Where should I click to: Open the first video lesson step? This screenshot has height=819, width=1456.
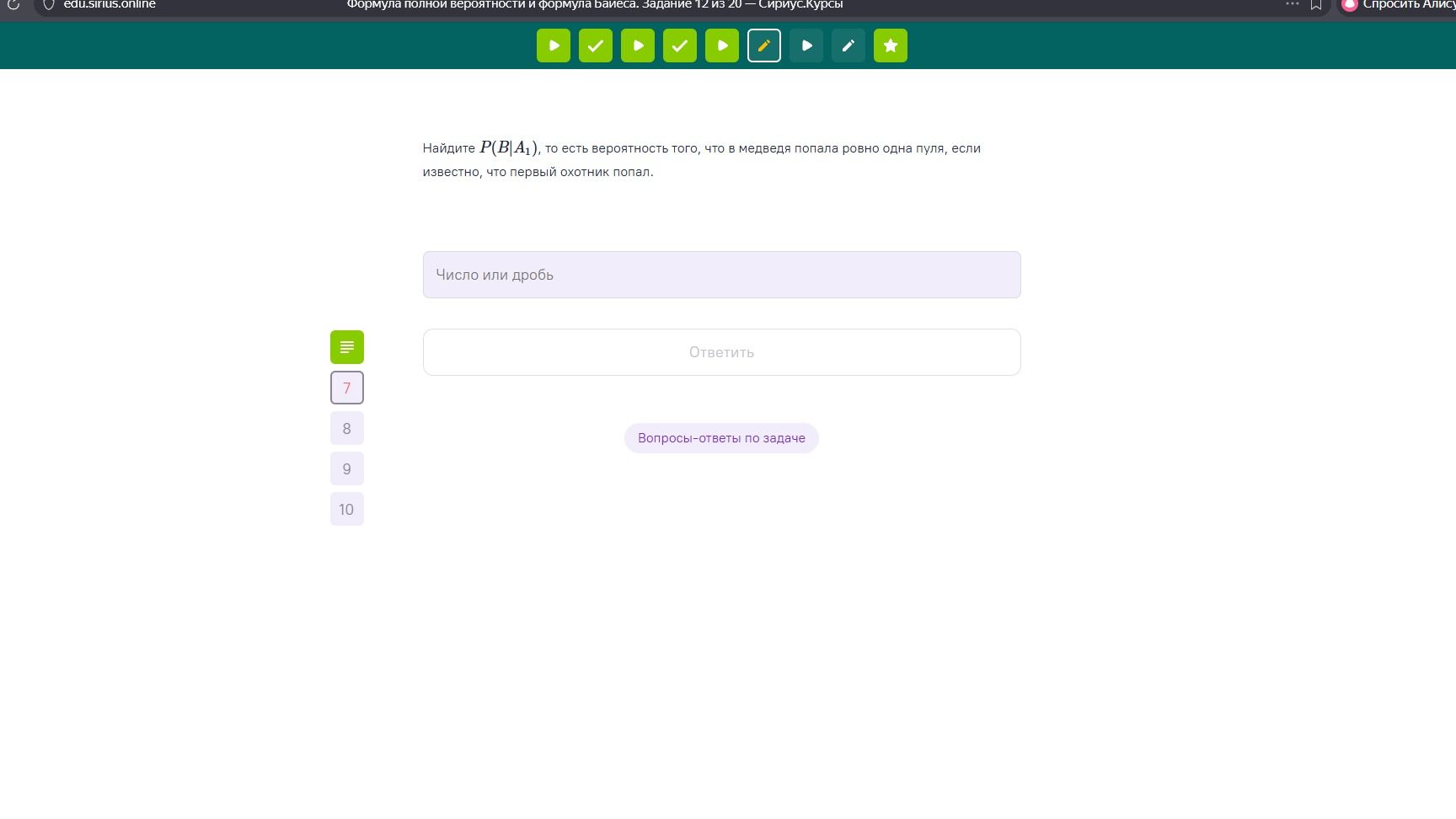[554, 45]
